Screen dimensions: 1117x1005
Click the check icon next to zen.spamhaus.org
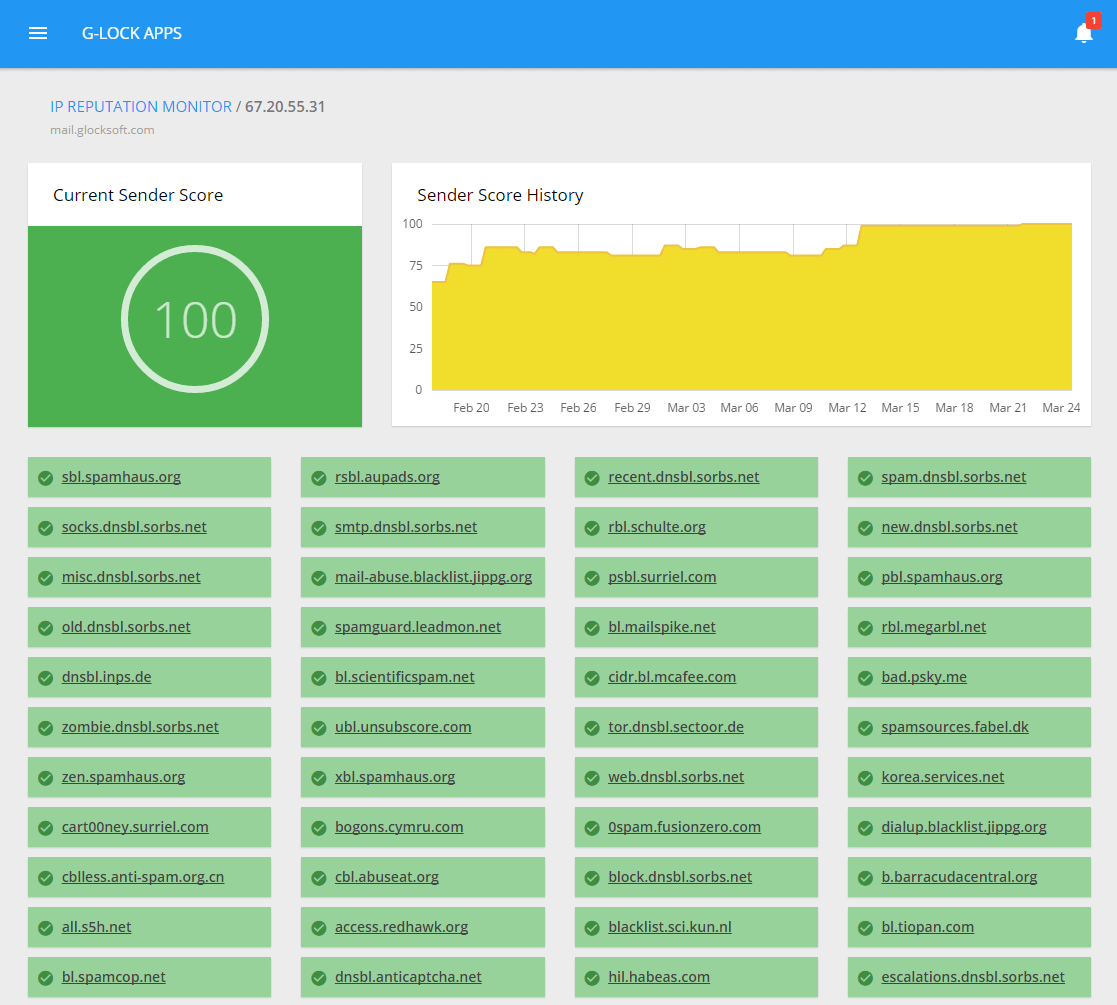pos(44,777)
